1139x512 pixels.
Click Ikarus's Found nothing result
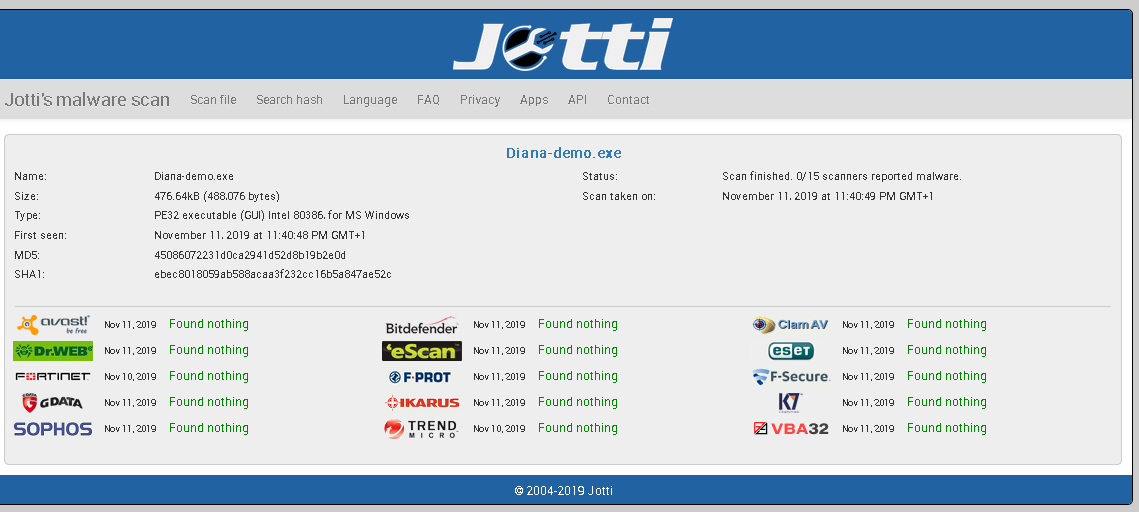pos(577,402)
